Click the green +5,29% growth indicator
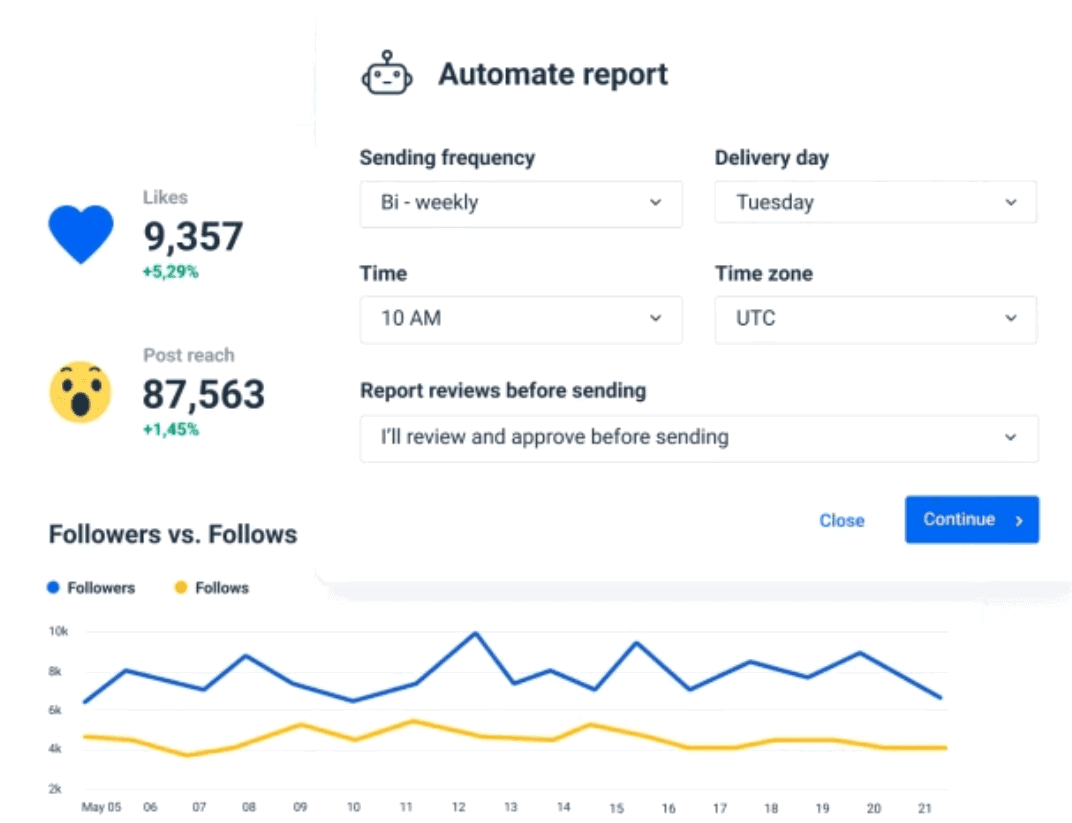 [169, 271]
